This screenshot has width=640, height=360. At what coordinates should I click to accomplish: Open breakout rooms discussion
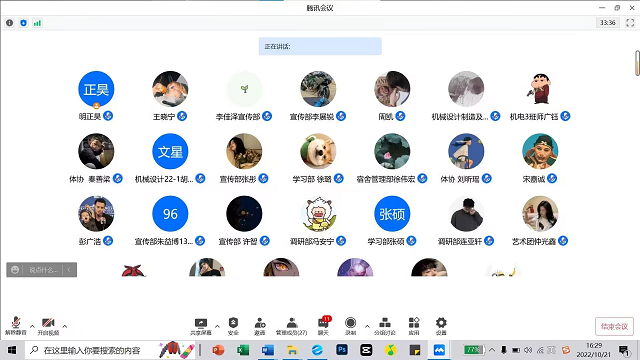tap(384, 327)
